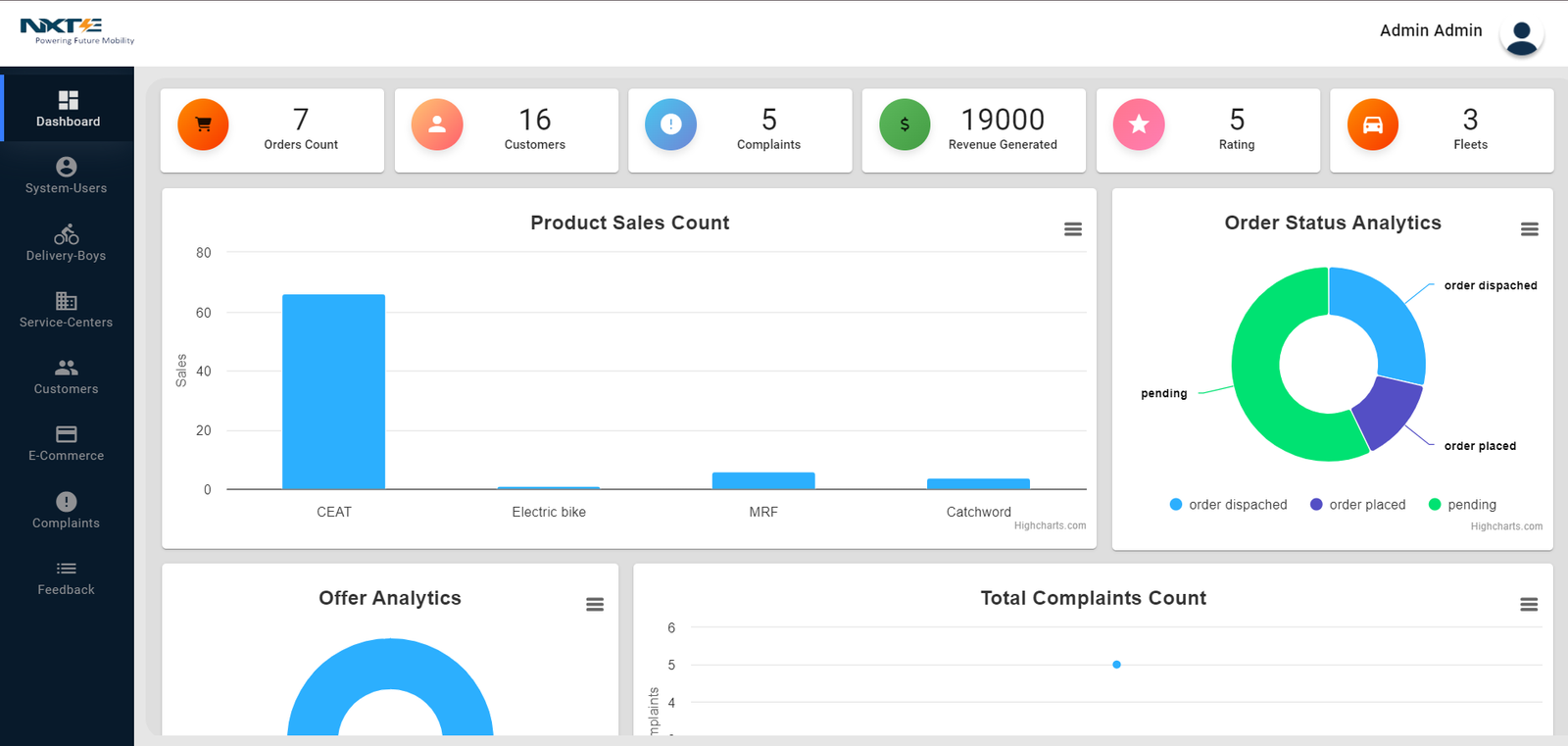The image size is (1568, 746).
Task: Open Highcharts.com link under Product Sales chart
Action: tap(1050, 525)
